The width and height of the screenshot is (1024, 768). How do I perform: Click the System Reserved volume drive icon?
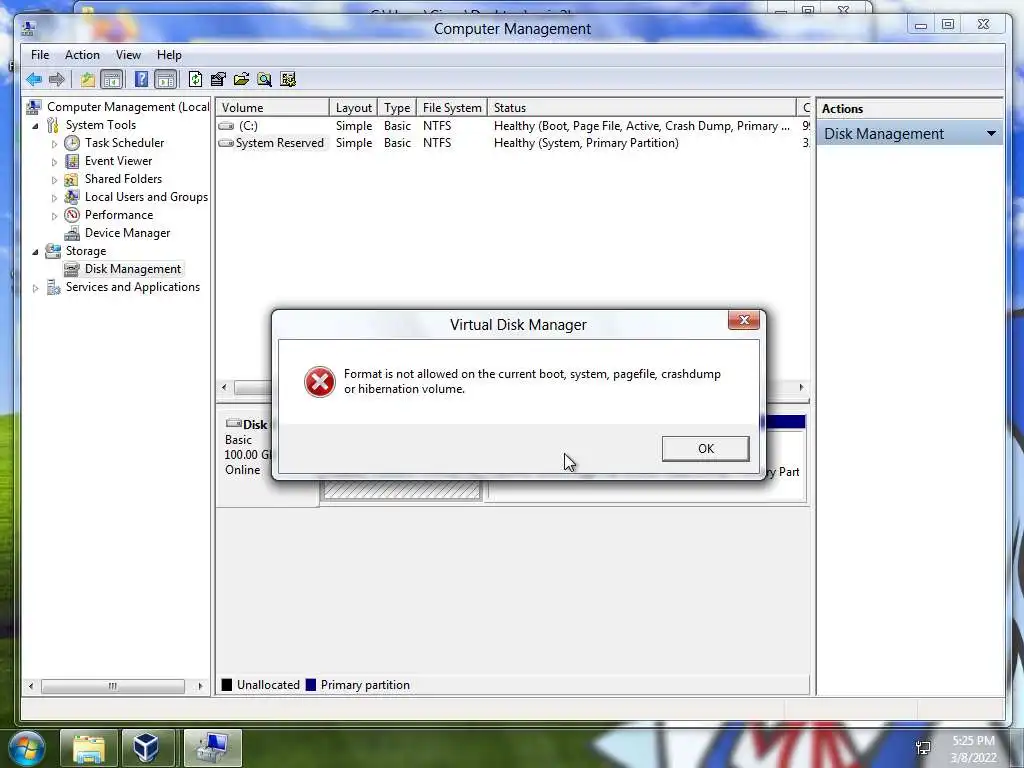(226, 143)
